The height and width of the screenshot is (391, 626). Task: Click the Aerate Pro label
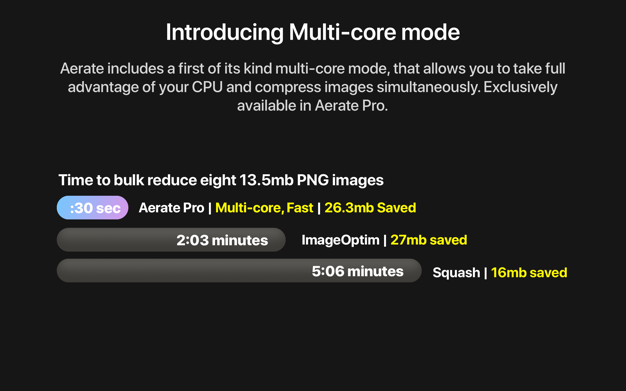click(x=171, y=208)
